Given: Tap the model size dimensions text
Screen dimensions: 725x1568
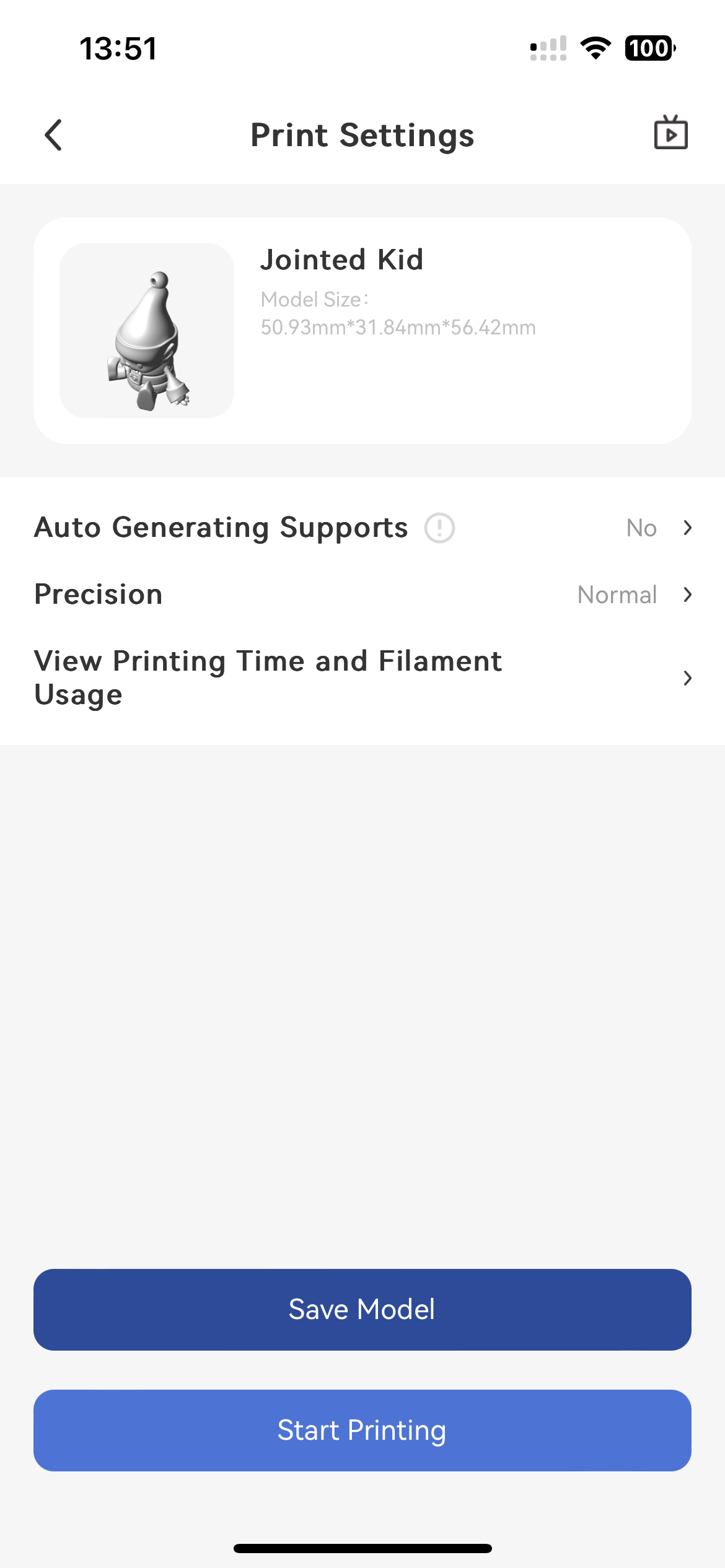Looking at the screenshot, I should click(x=398, y=326).
